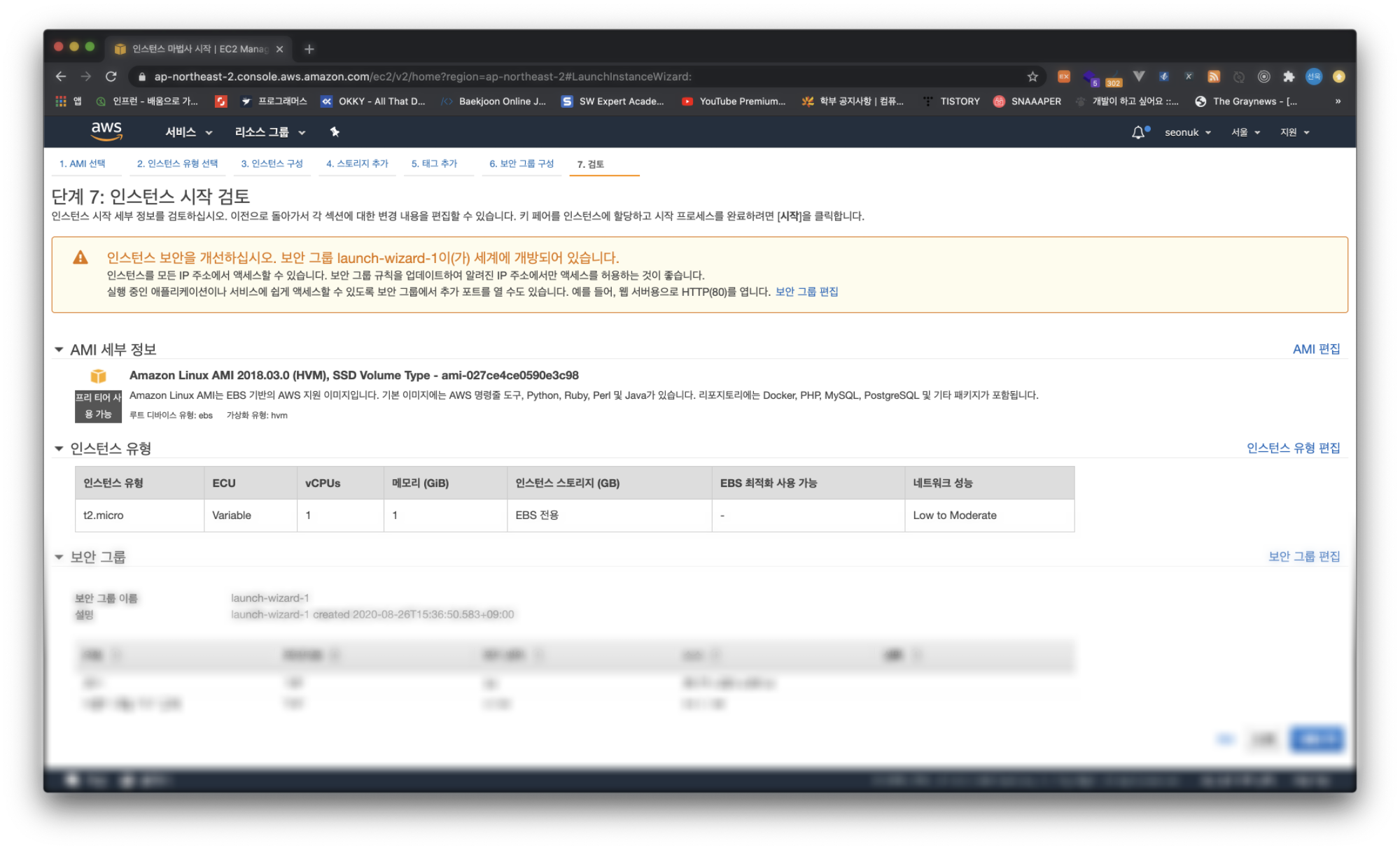Open the seonuk account dropdown
This screenshot has width=1400, height=850.
(x=1187, y=132)
